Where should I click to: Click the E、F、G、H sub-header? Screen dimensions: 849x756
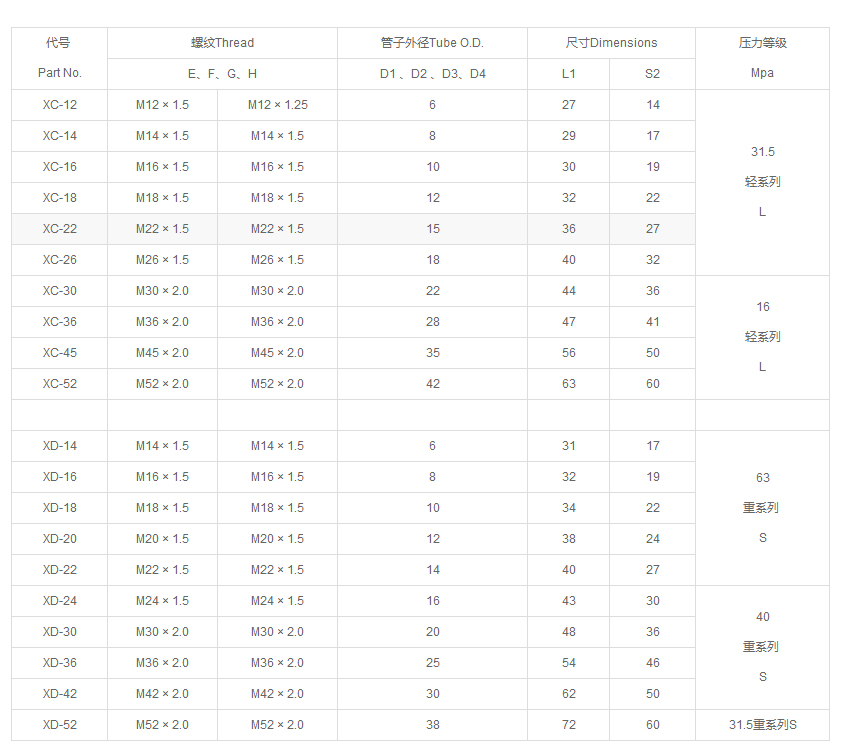pos(222,74)
